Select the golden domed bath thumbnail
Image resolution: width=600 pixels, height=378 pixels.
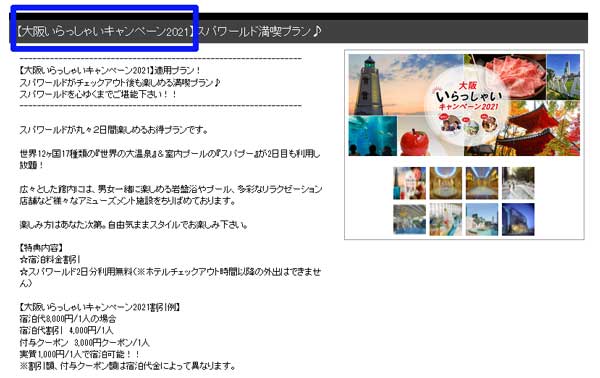pos(445,183)
